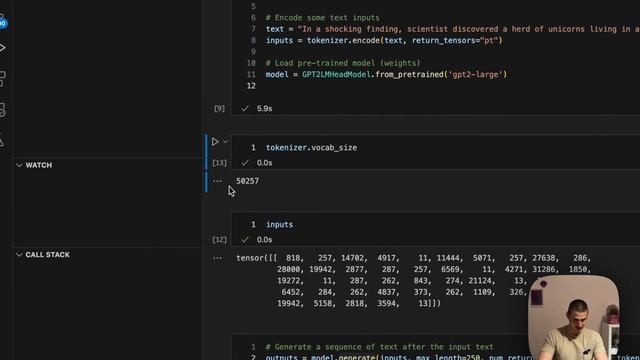Collapse the WATCH section
Image resolution: width=640 pixels, height=360 pixels.
pos(19,165)
